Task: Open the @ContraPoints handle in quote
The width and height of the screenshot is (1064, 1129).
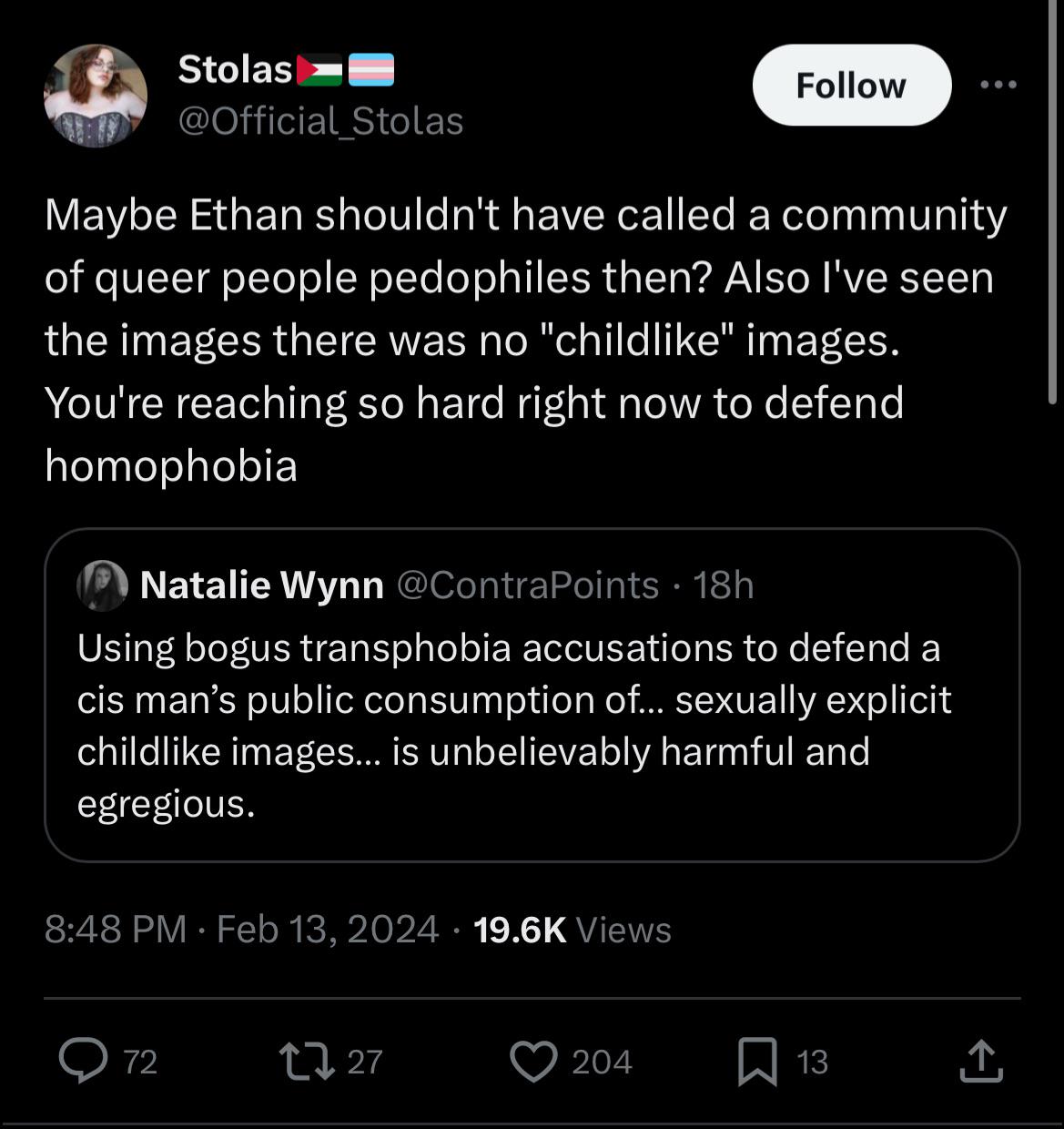Action: coord(526,585)
